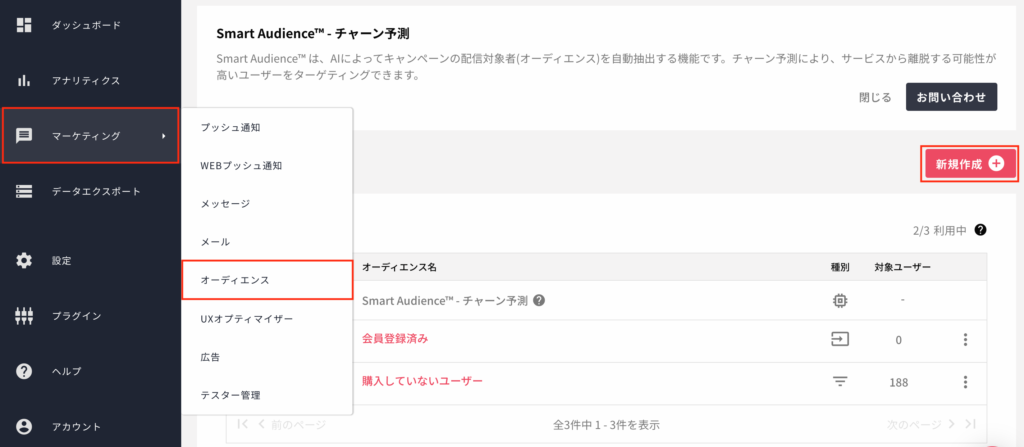This screenshot has height=447, width=1024.
Task: Click the 新規作成 button
Action: (x=970, y=164)
